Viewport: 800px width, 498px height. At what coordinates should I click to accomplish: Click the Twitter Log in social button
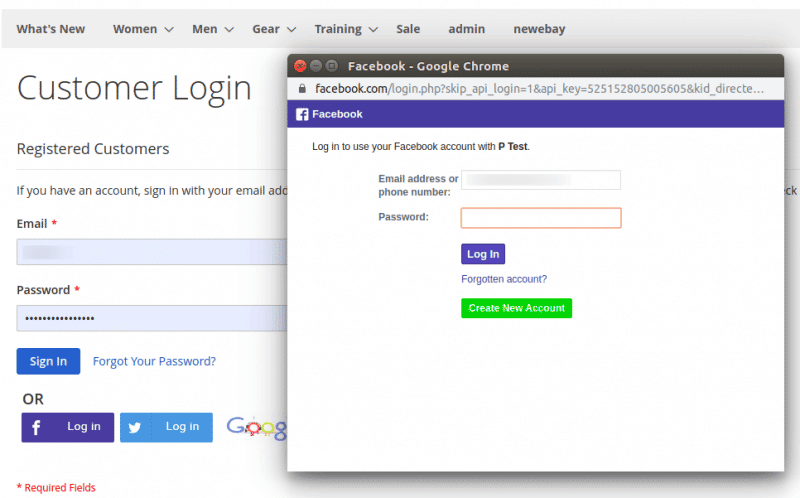pos(166,427)
